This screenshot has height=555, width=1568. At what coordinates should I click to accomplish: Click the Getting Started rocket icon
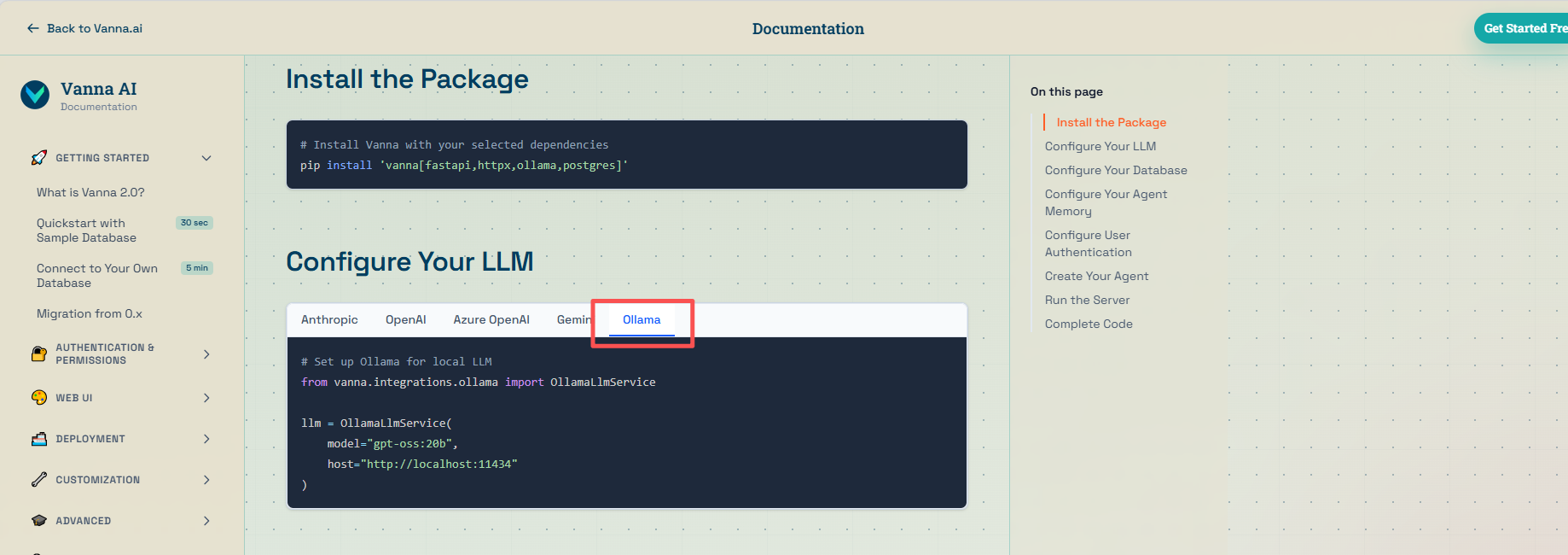[39, 158]
